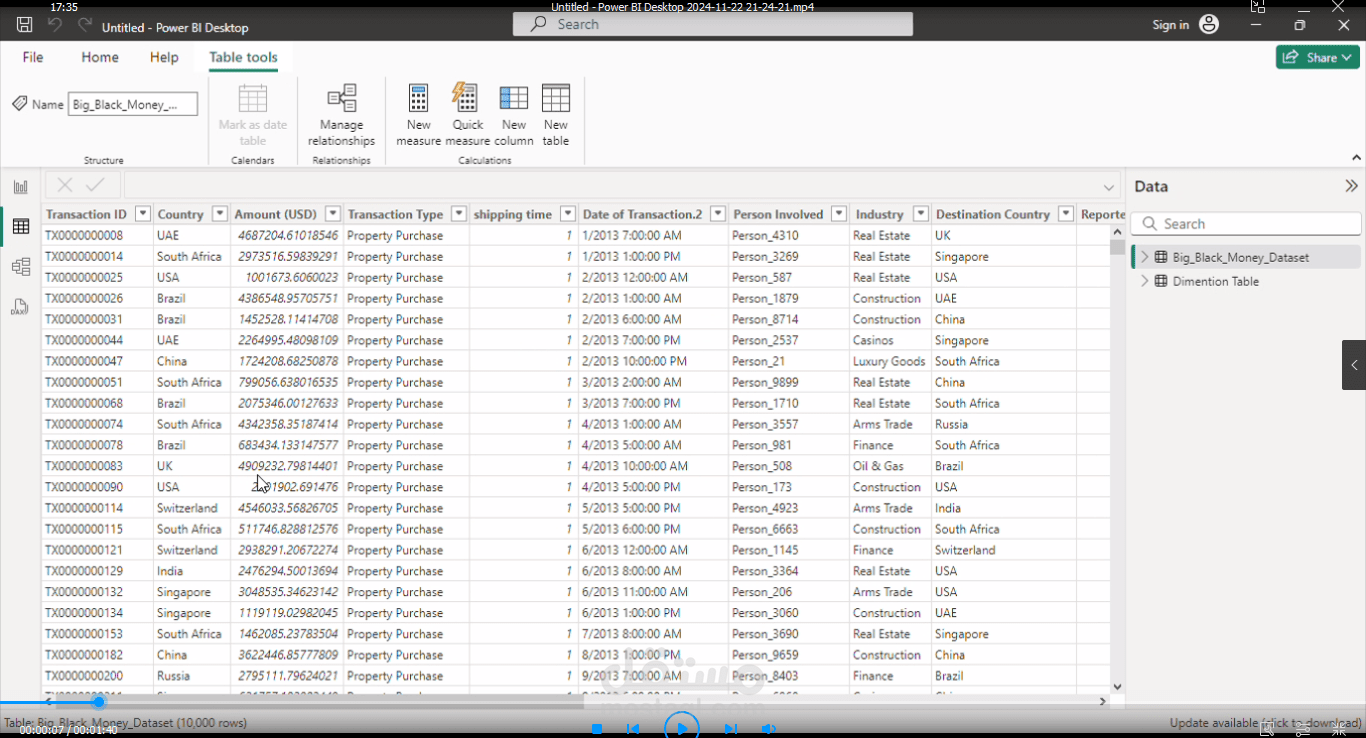Screen dimensions: 1366x738
Task: Open Manage relationships
Action: point(342,115)
